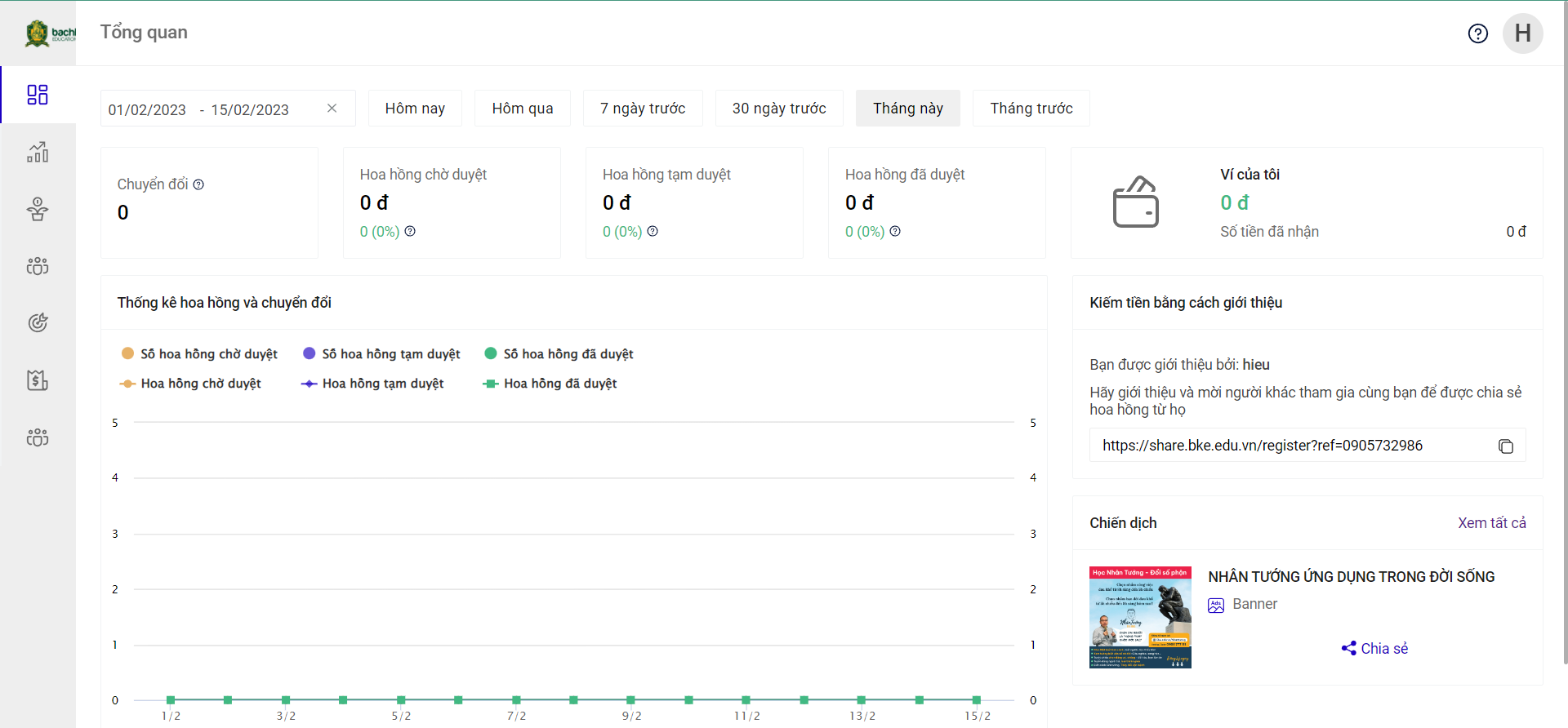Copy the referral link with copy icon
The height and width of the screenshot is (728, 1568).
pos(1505,446)
